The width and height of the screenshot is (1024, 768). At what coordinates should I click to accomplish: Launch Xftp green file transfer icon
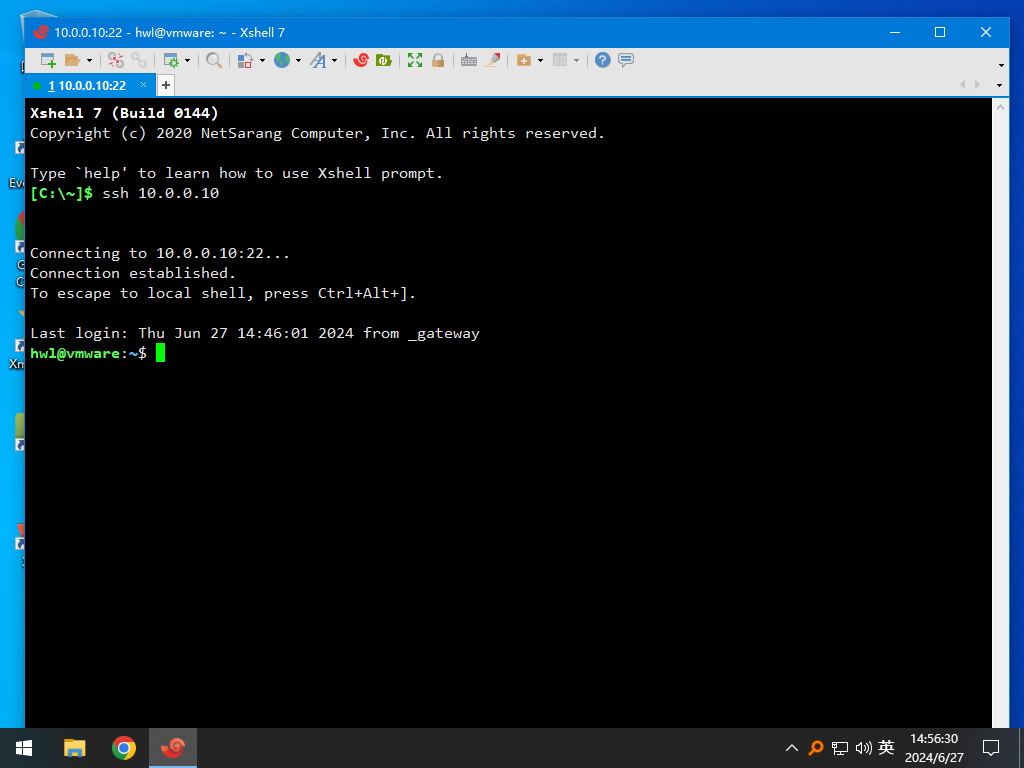384,60
